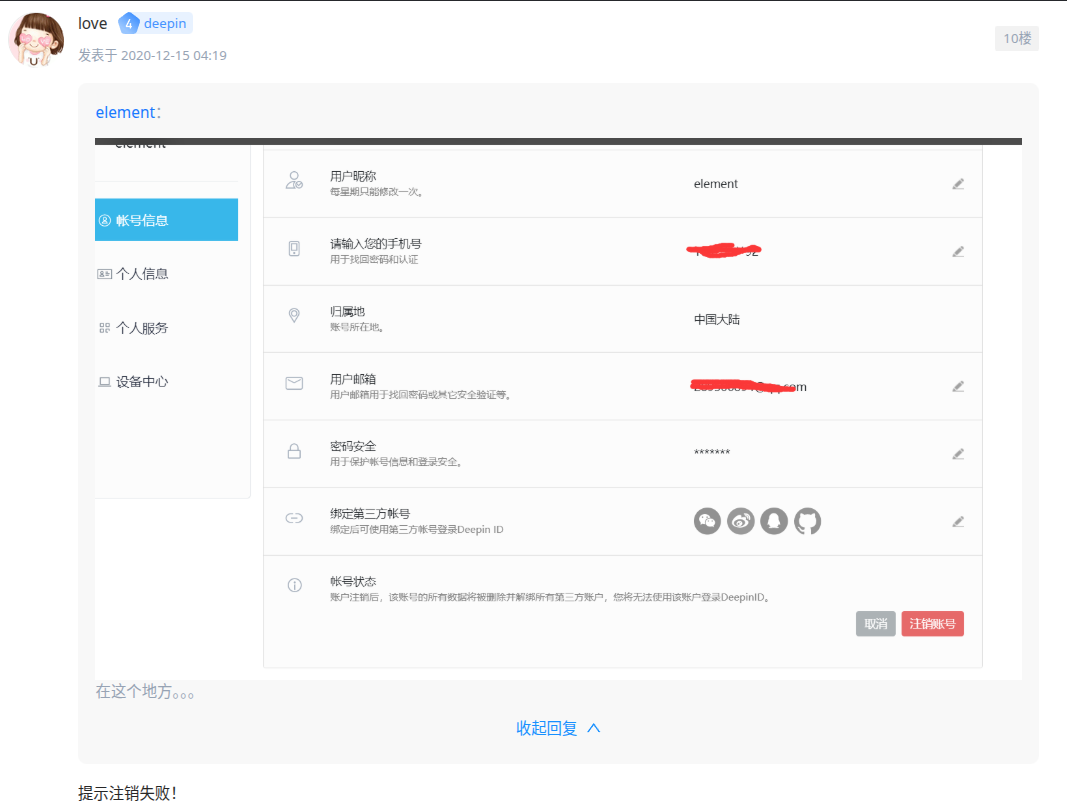Click the GitHub binding icon
The width and height of the screenshot is (1067, 812).
click(x=807, y=521)
